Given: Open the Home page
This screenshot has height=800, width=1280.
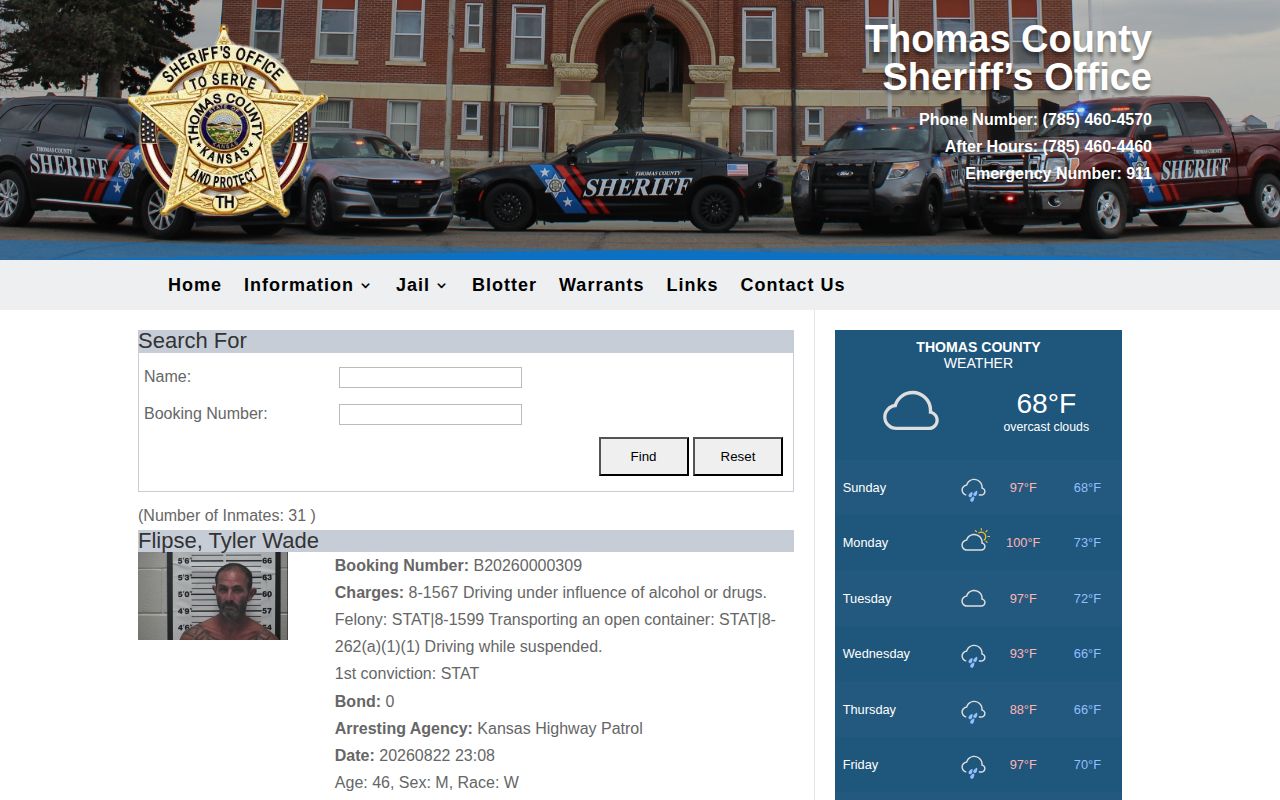Looking at the screenshot, I should coord(194,285).
